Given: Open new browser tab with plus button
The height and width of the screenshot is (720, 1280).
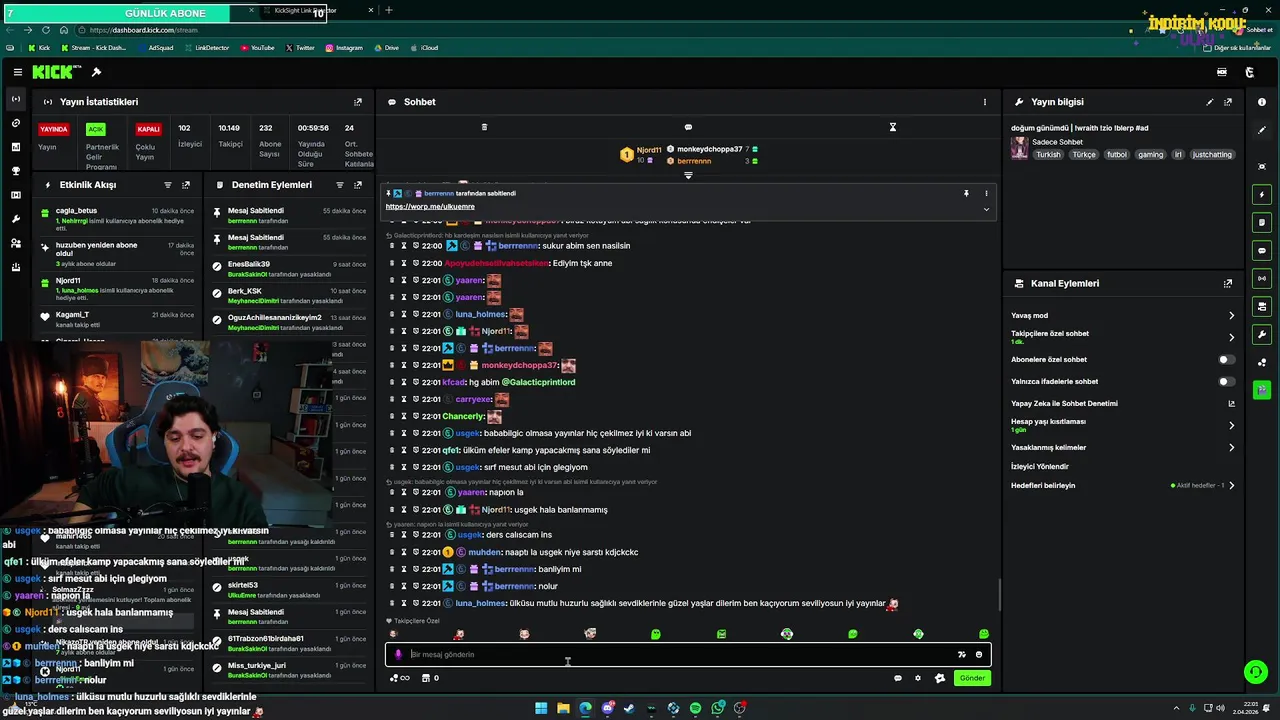Looking at the screenshot, I should (389, 10).
